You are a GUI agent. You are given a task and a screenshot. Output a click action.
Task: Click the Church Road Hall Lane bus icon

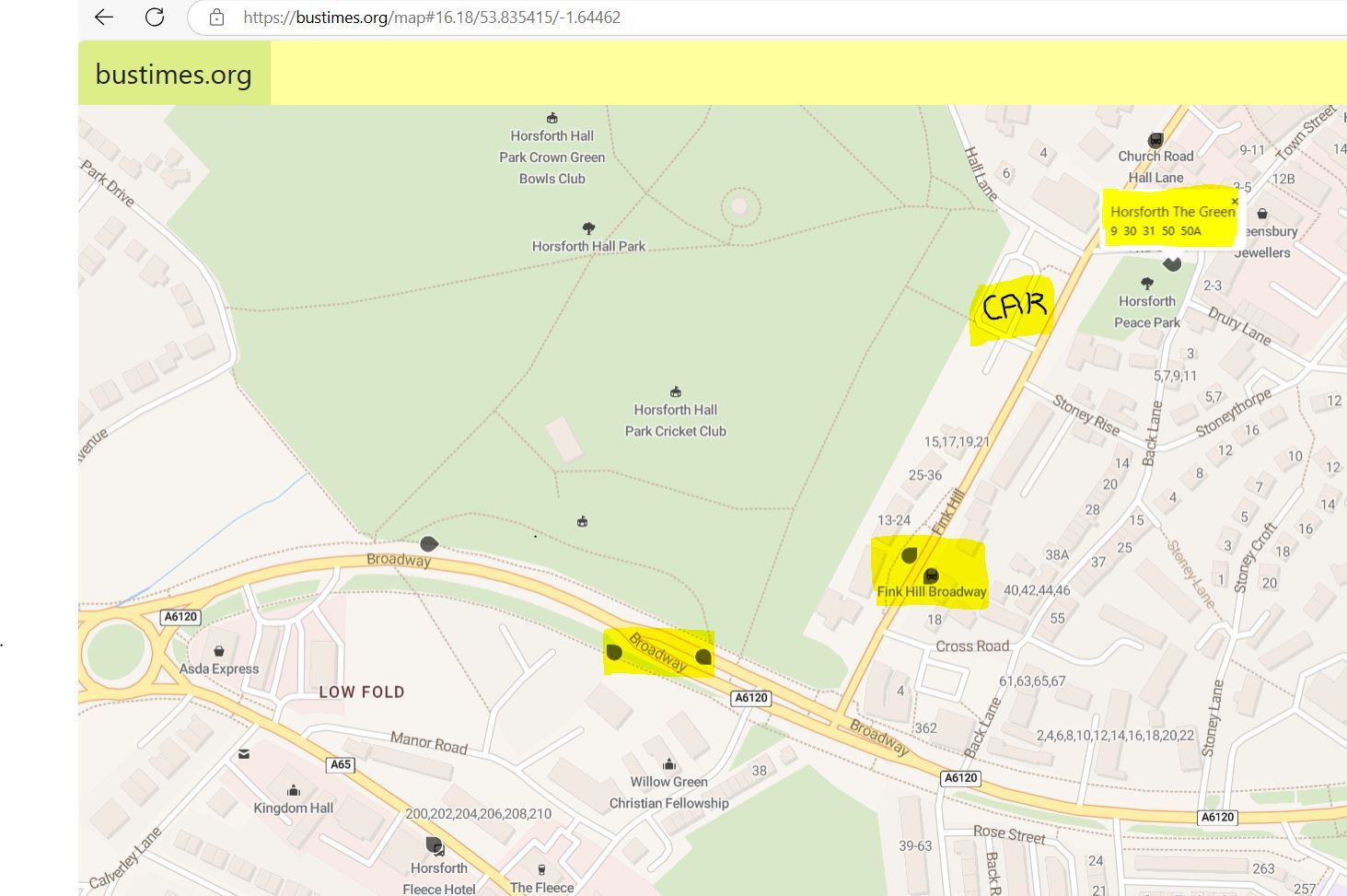coord(1155,140)
